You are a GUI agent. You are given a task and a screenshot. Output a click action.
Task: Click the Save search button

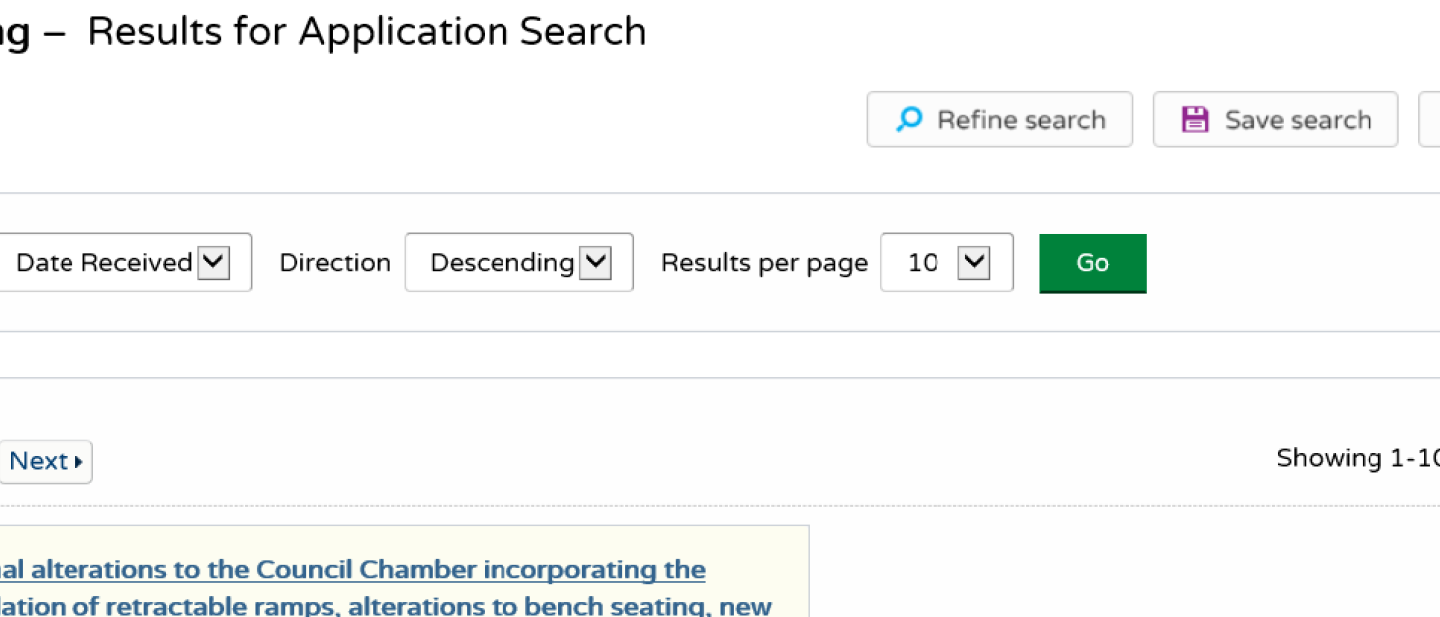pos(1275,119)
